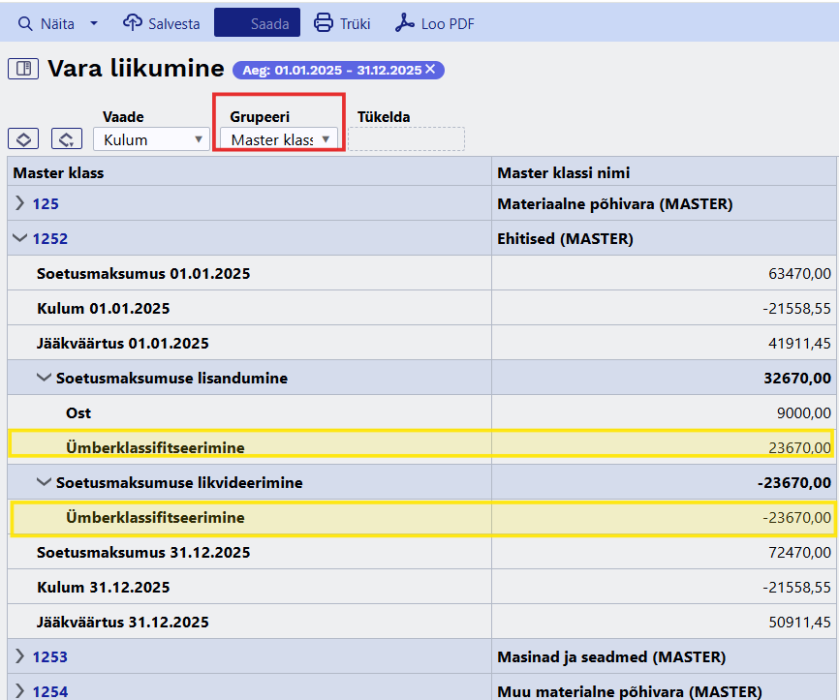Viewport: 839px width, 700px height.
Task: Open master klass link 1253
Action: 50,657
